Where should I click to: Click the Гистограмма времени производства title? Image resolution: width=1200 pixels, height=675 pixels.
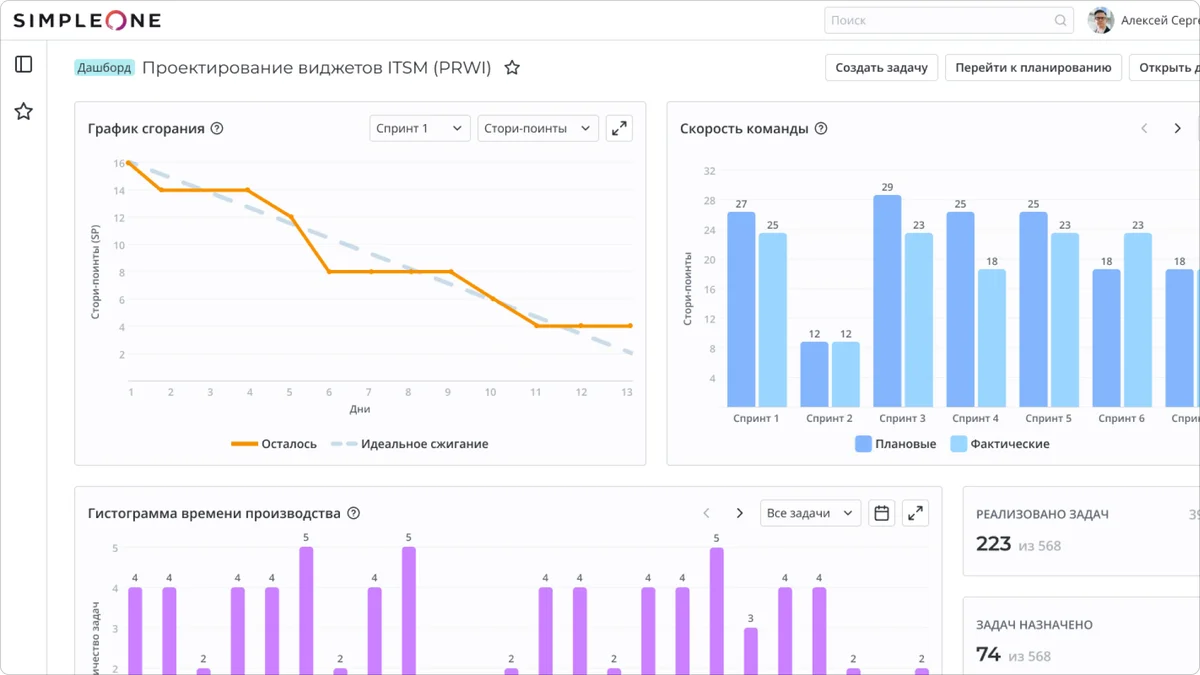point(214,513)
